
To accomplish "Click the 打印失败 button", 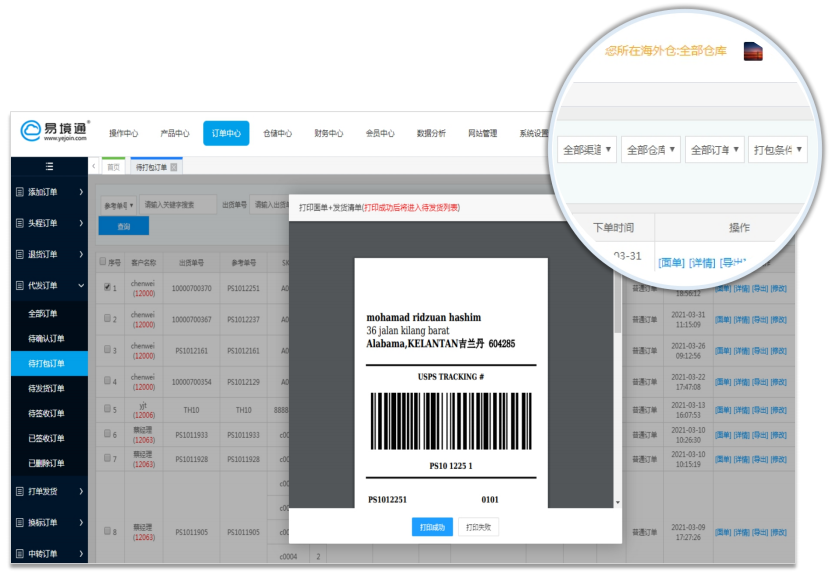I will pos(478,527).
